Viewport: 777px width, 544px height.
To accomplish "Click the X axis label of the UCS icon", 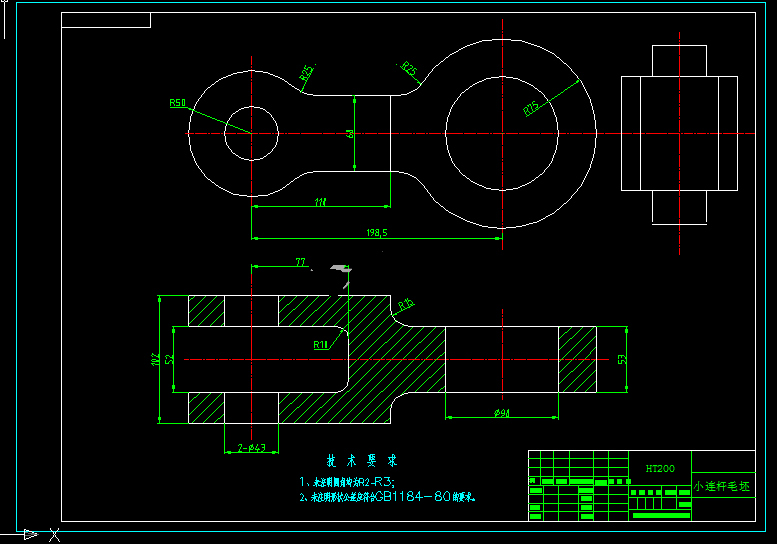I will (x=55, y=535).
